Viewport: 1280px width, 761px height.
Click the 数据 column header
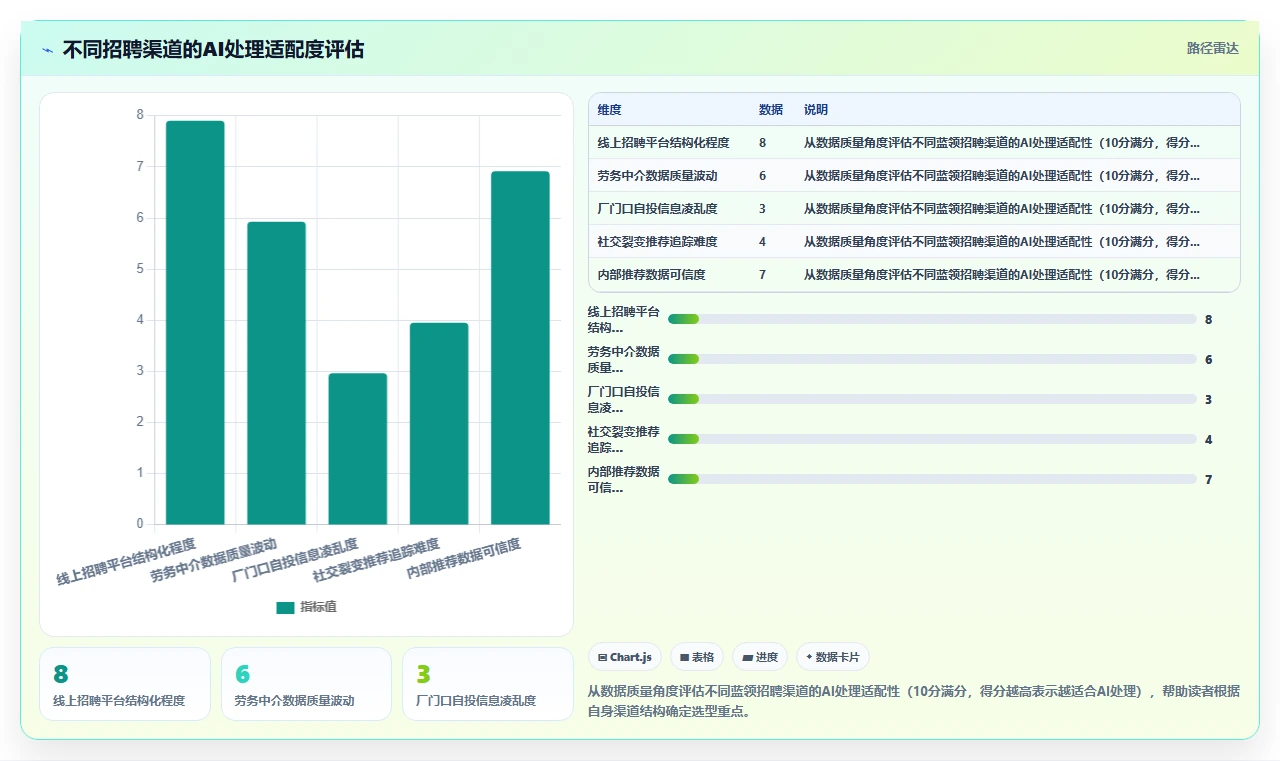click(x=771, y=110)
